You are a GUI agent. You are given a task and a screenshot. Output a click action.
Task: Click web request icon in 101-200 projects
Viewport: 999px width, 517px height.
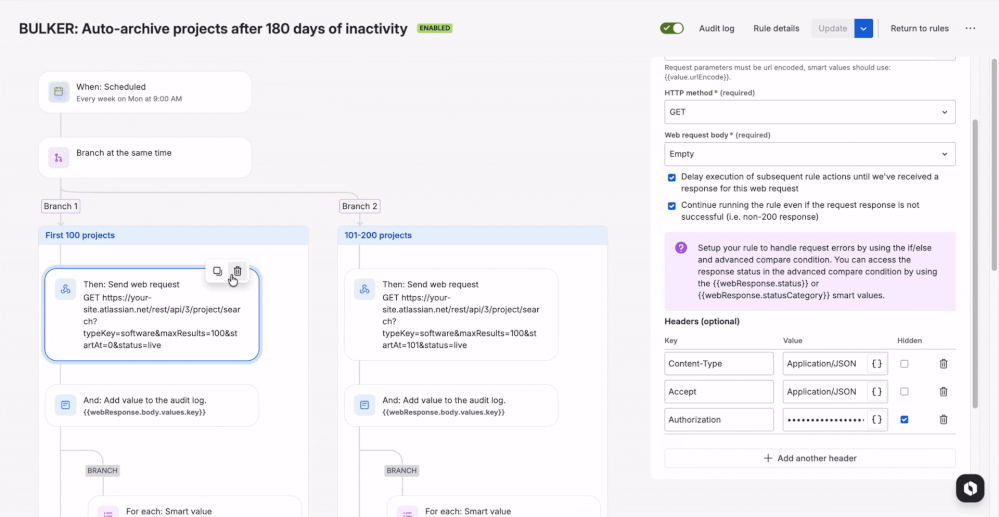click(365, 289)
